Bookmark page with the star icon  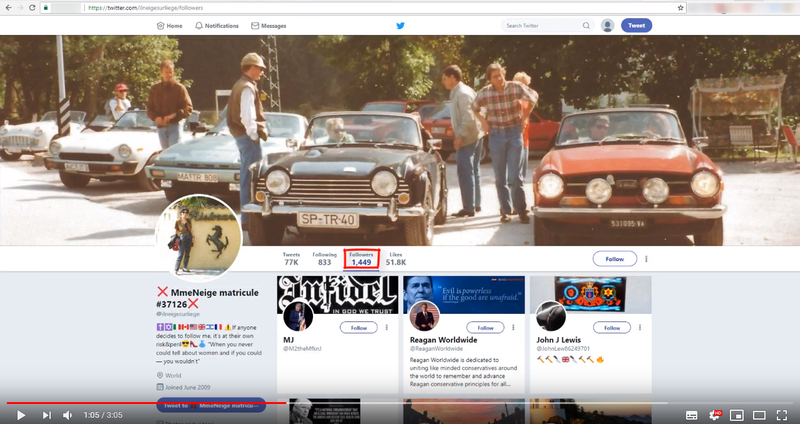(680, 8)
